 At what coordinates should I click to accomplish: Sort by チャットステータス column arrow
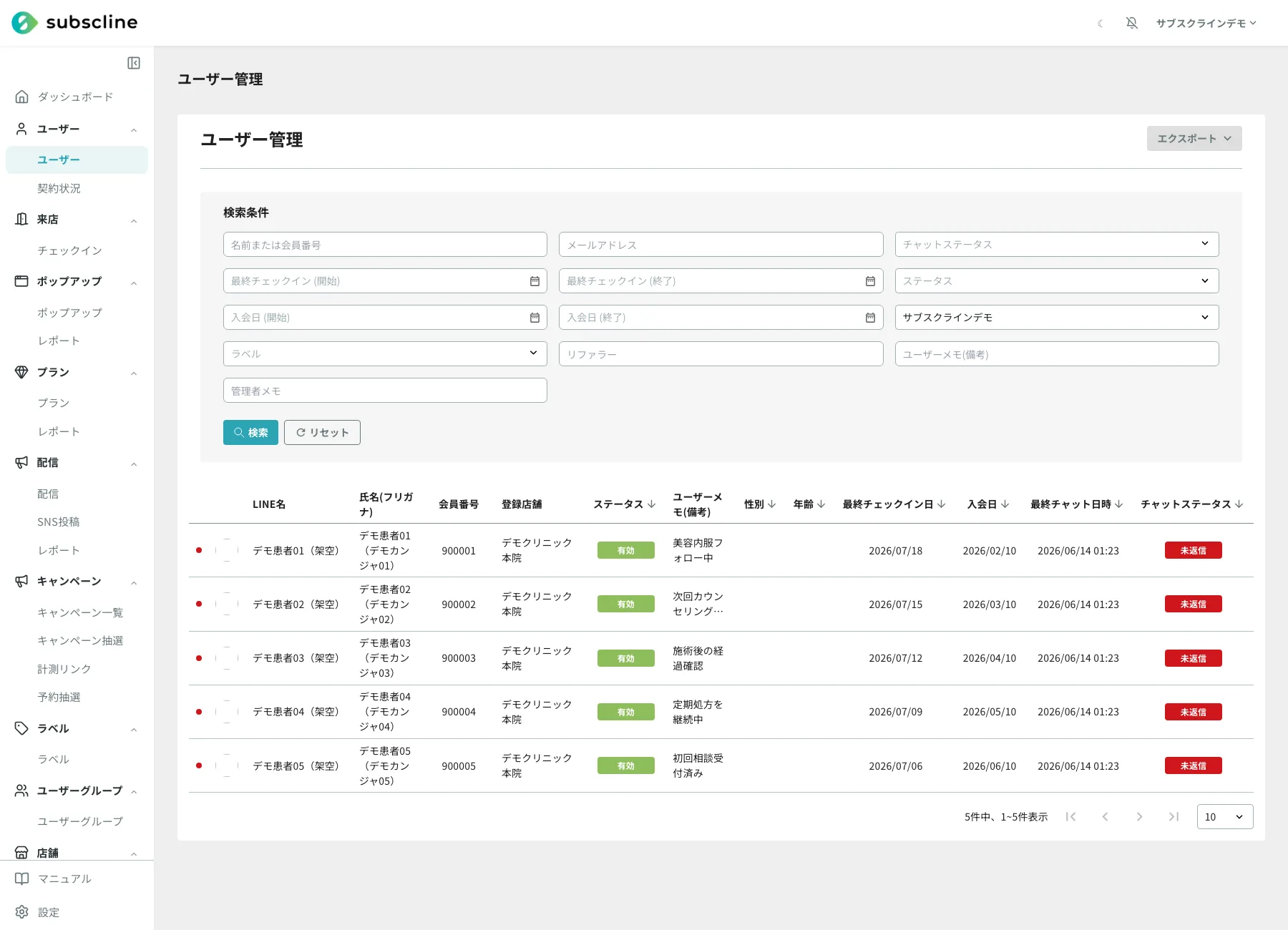coord(1239,504)
